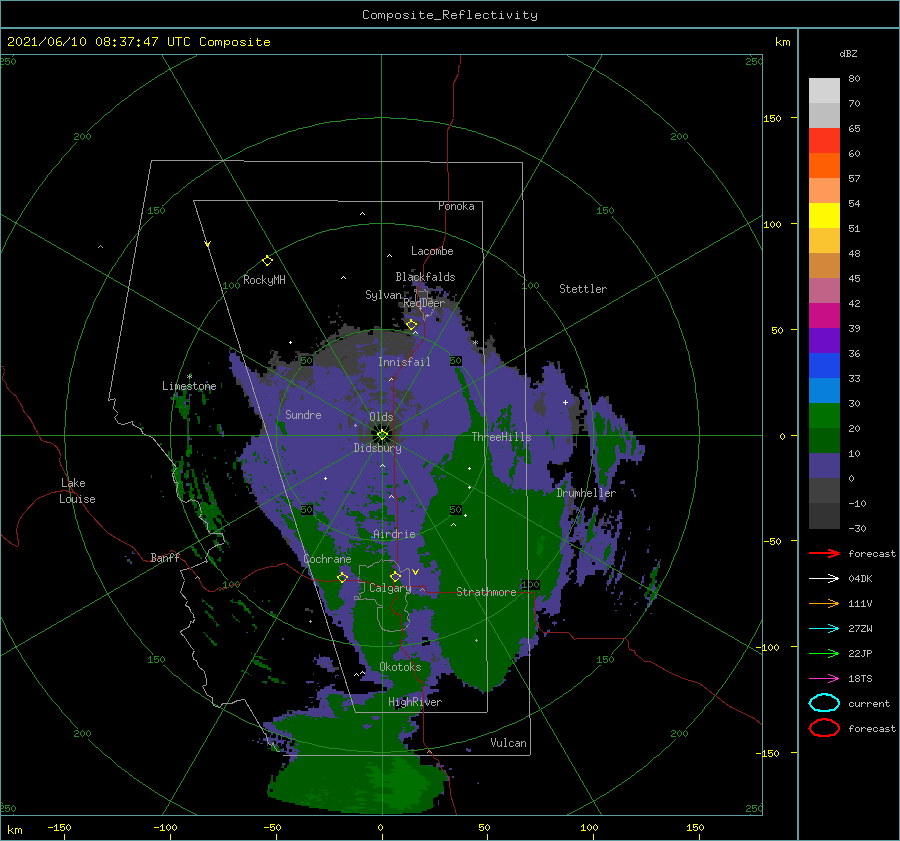The image size is (900, 841).
Task: Click the white 04DK arrow legend icon
Action: pyautogui.click(x=824, y=578)
